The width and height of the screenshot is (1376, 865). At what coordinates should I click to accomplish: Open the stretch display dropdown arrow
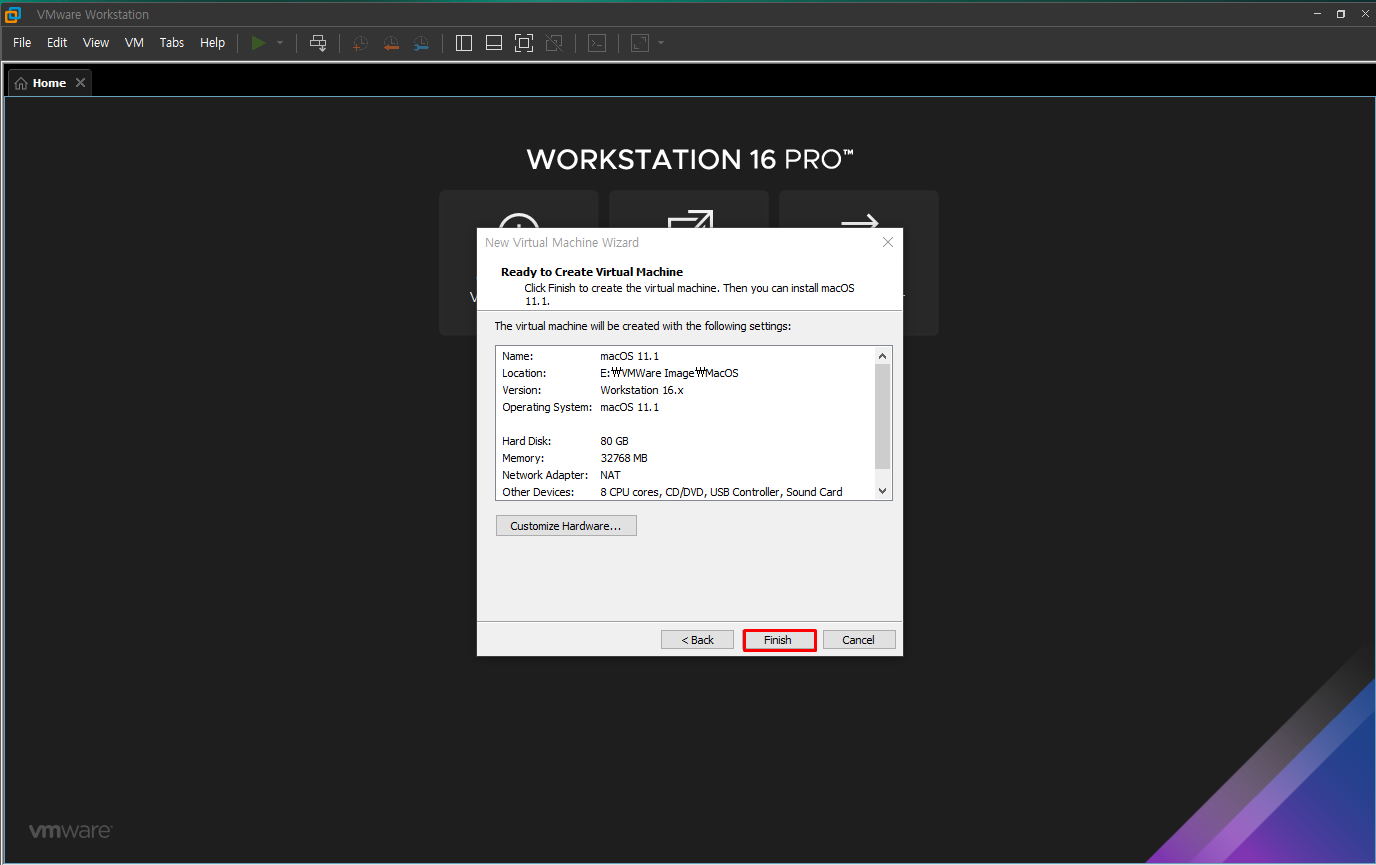point(661,43)
